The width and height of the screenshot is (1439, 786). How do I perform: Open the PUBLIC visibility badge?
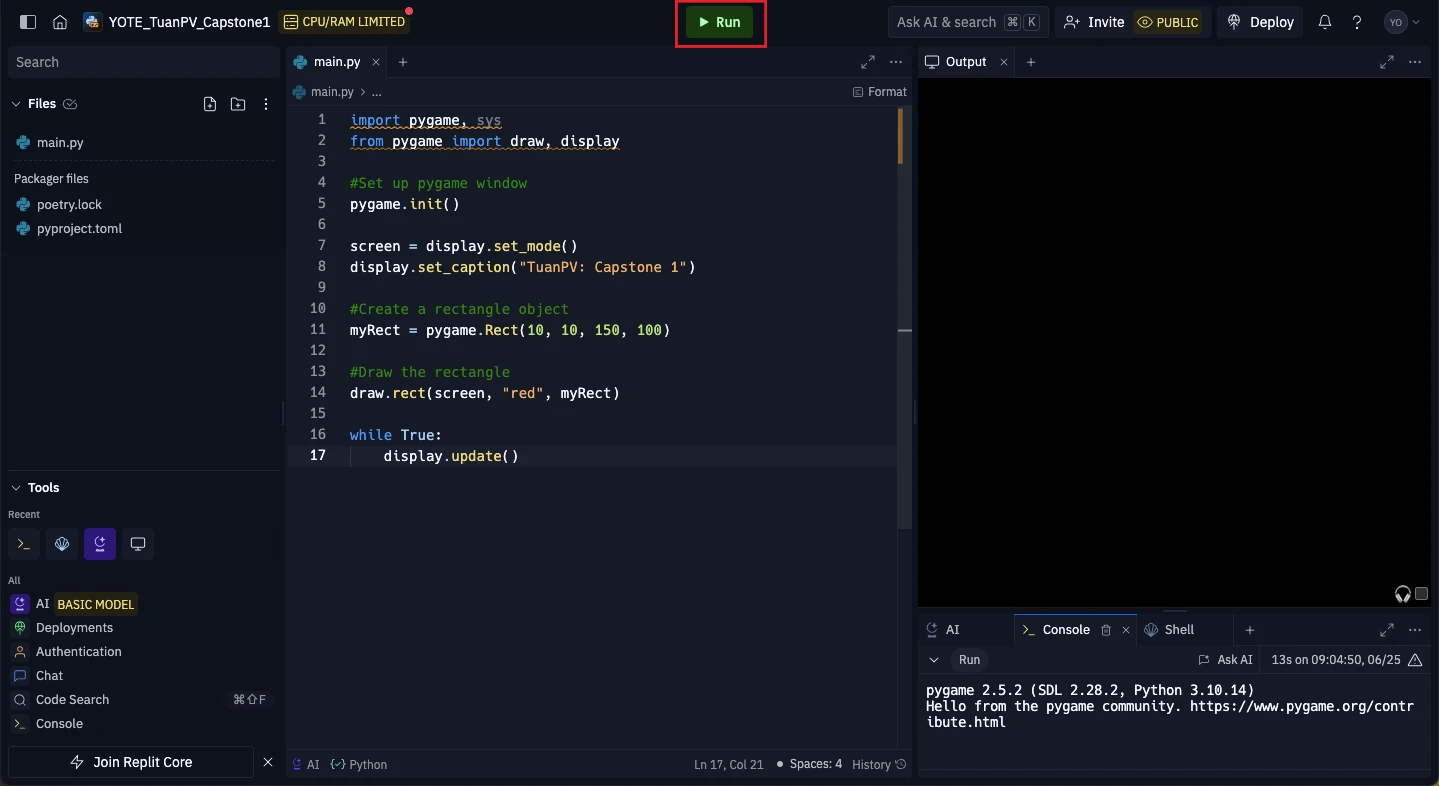pos(1169,22)
